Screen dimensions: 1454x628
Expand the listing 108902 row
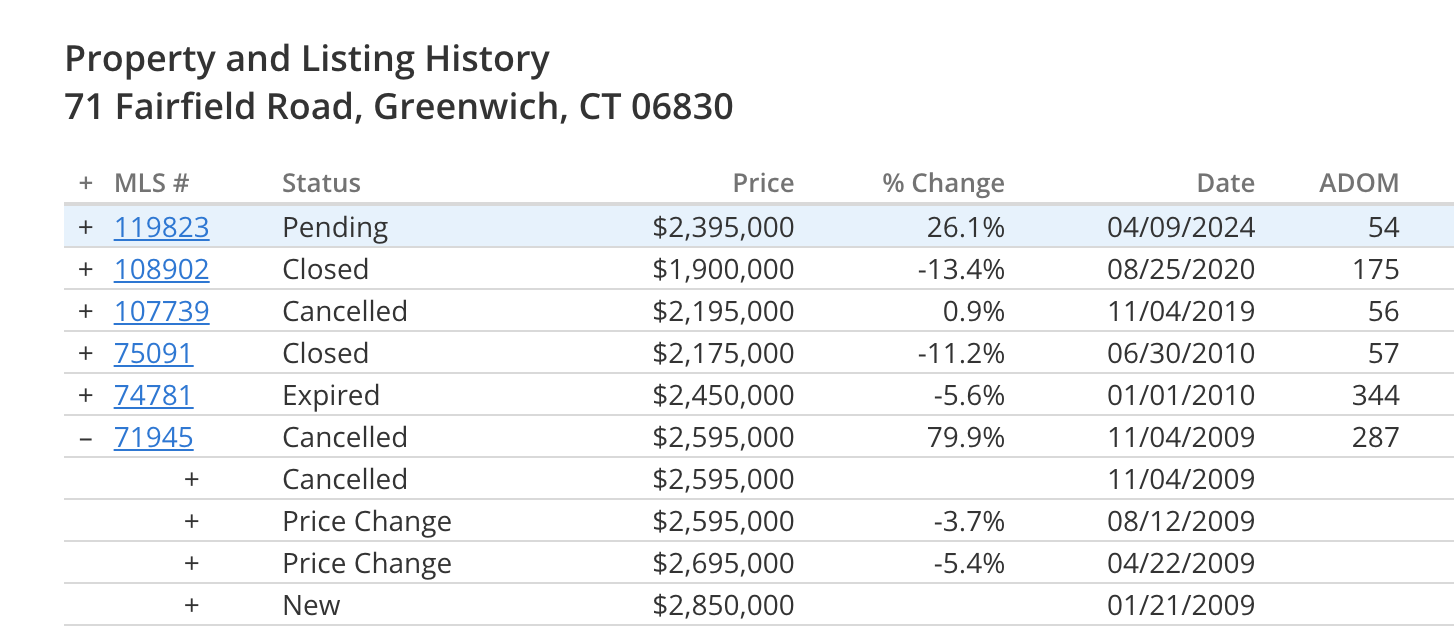[86, 269]
